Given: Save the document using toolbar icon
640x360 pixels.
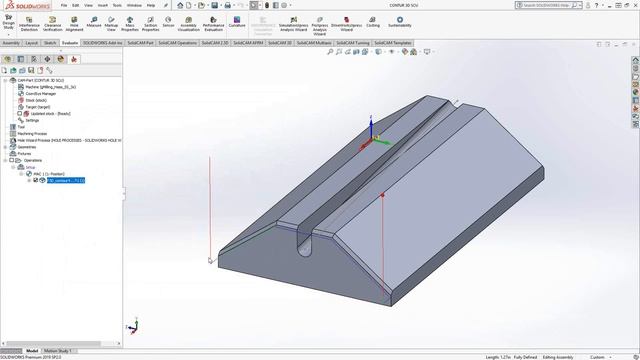Looking at the screenshot, I should [x=215, y=5].
